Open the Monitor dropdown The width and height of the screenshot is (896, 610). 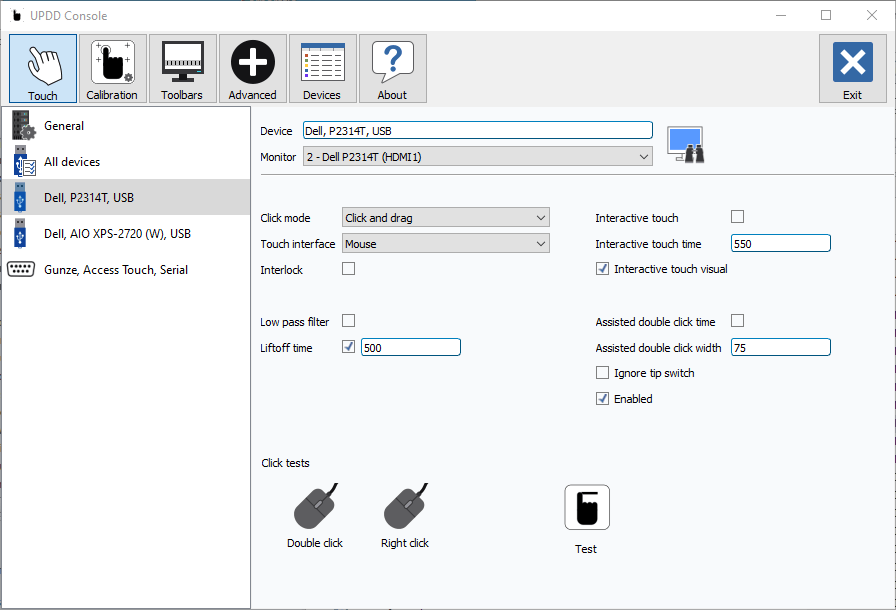coord(478,156)
